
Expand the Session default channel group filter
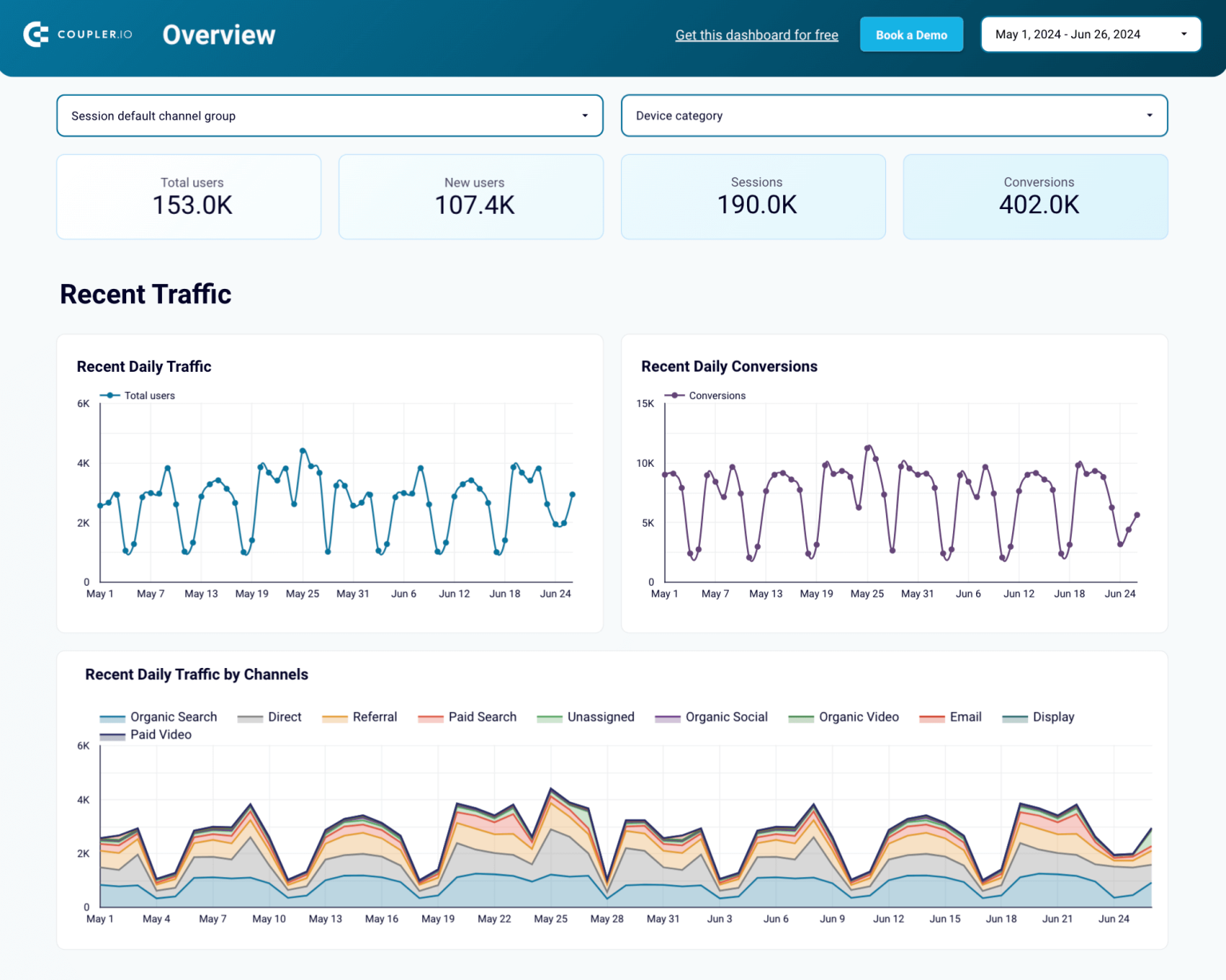tap(330, 115)
